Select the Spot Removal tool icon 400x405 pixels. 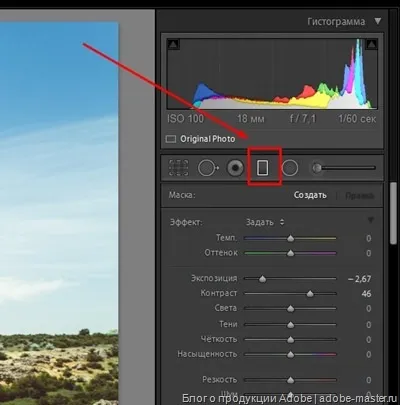pyautogui.click(x=208, y=168)
